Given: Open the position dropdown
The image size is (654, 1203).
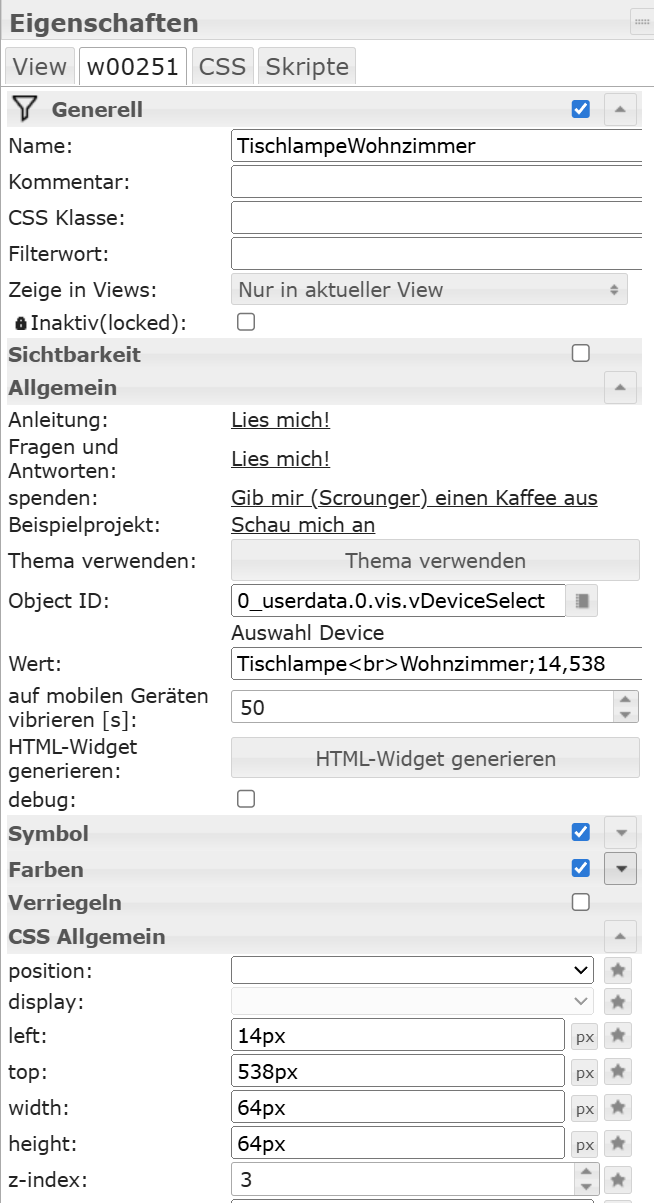Looking at the screenshot, I should point(412,969).
